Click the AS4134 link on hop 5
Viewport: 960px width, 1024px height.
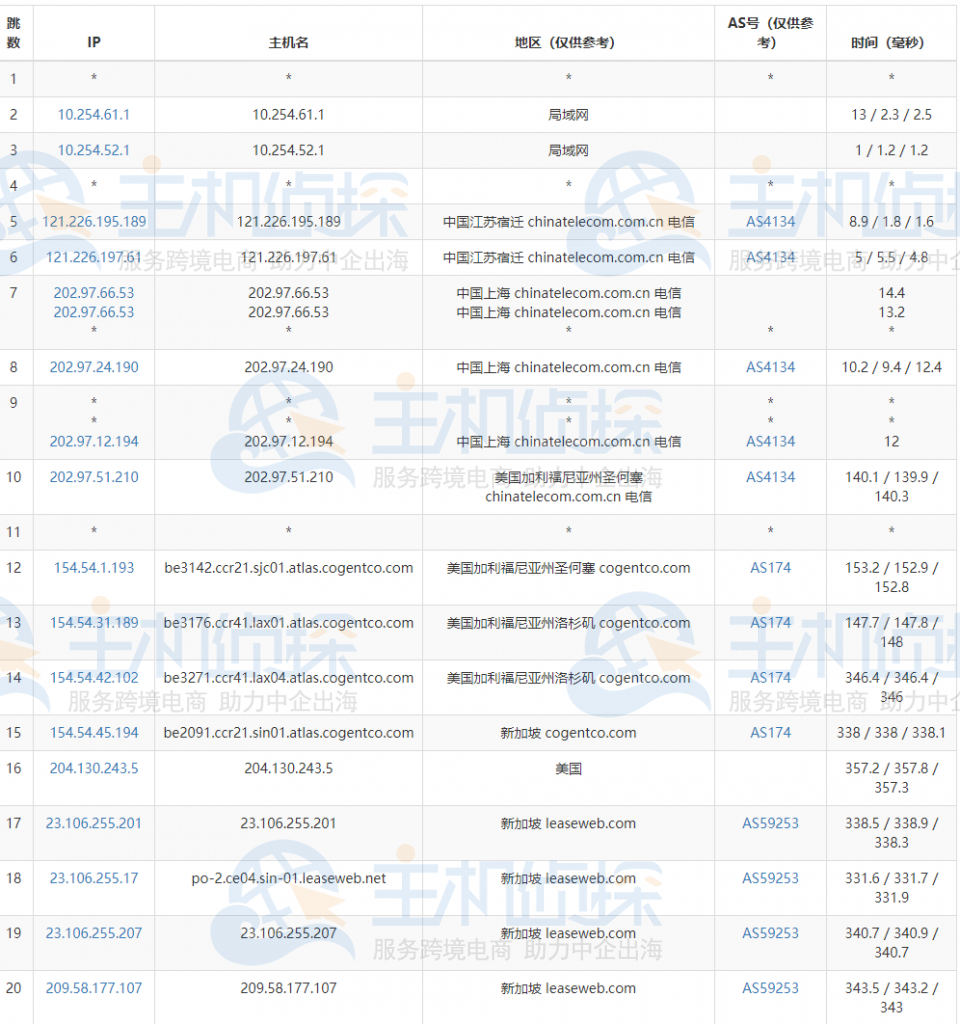(x=770, y=221)
